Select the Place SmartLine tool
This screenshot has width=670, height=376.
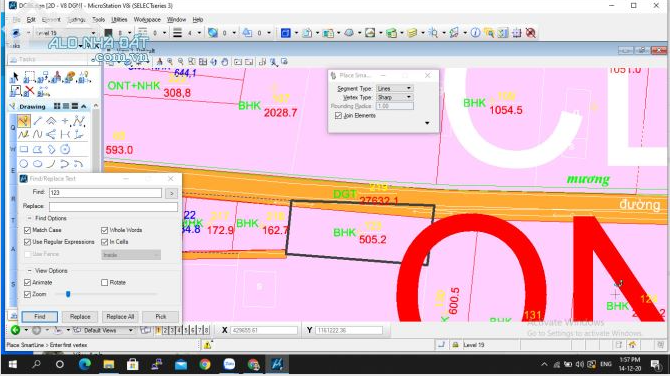pos(24,121)
